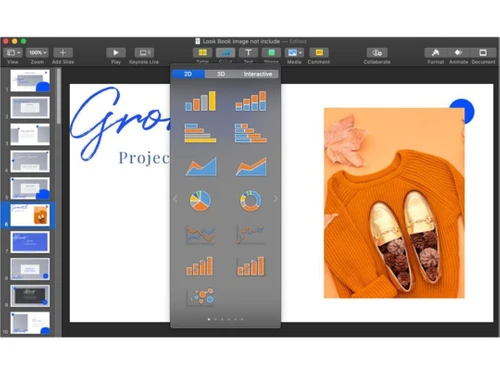The width and height of the screenshot is (500, 375).
Task: Select slide 5 thumbnail
Action: tap(30, 188)
